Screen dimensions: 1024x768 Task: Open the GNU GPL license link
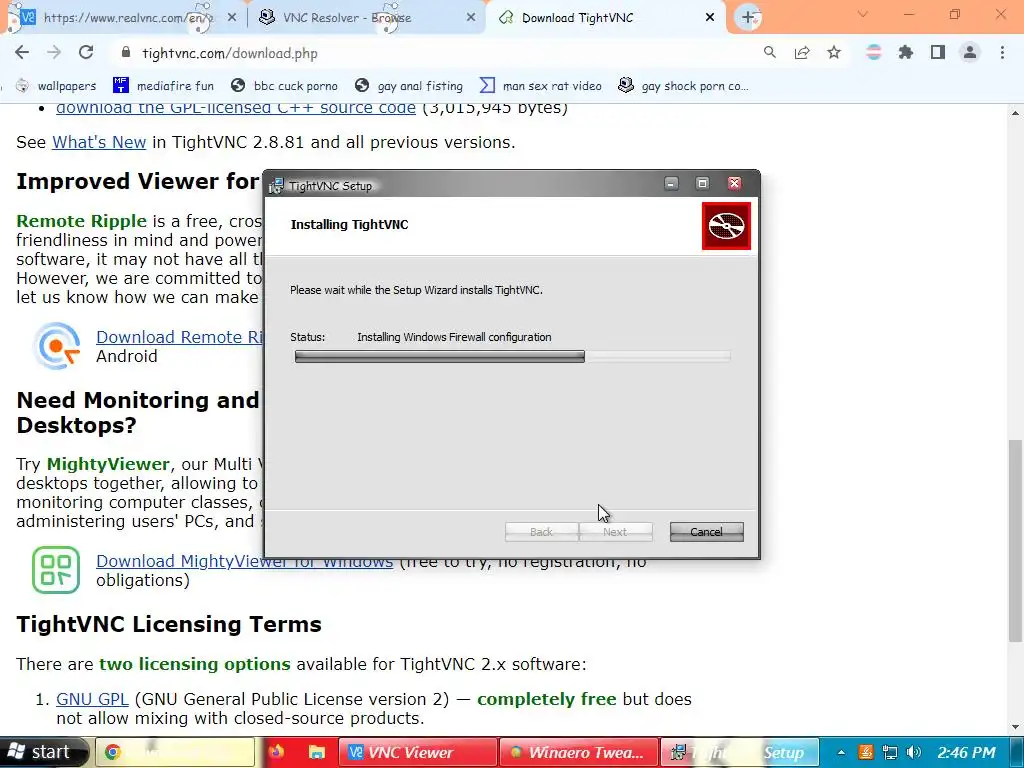pos(92,699)
